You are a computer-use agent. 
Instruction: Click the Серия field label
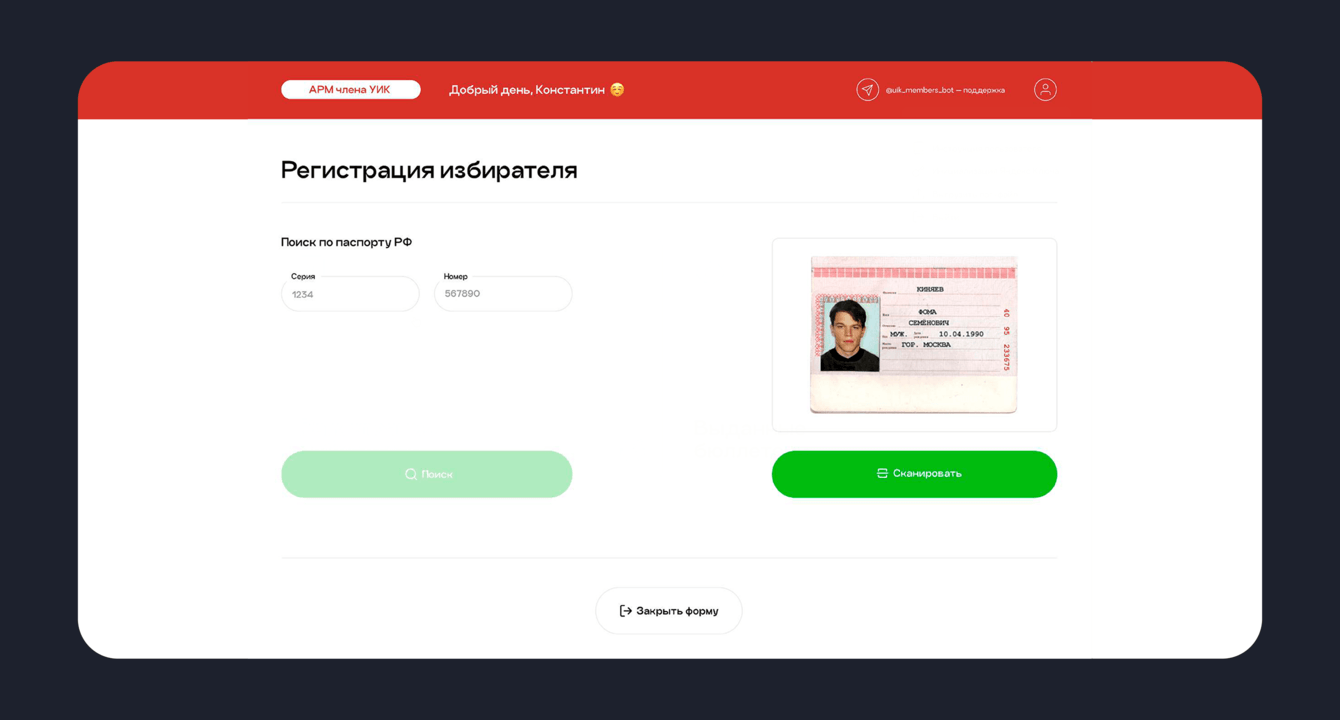303,276
